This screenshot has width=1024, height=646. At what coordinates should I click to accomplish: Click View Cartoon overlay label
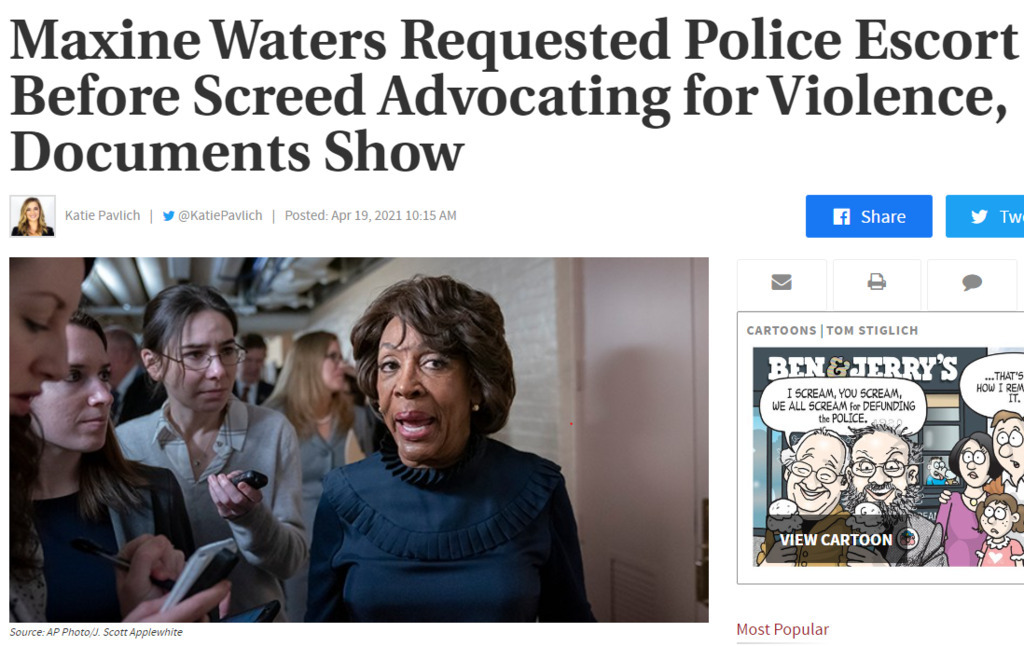pos(836,540)
